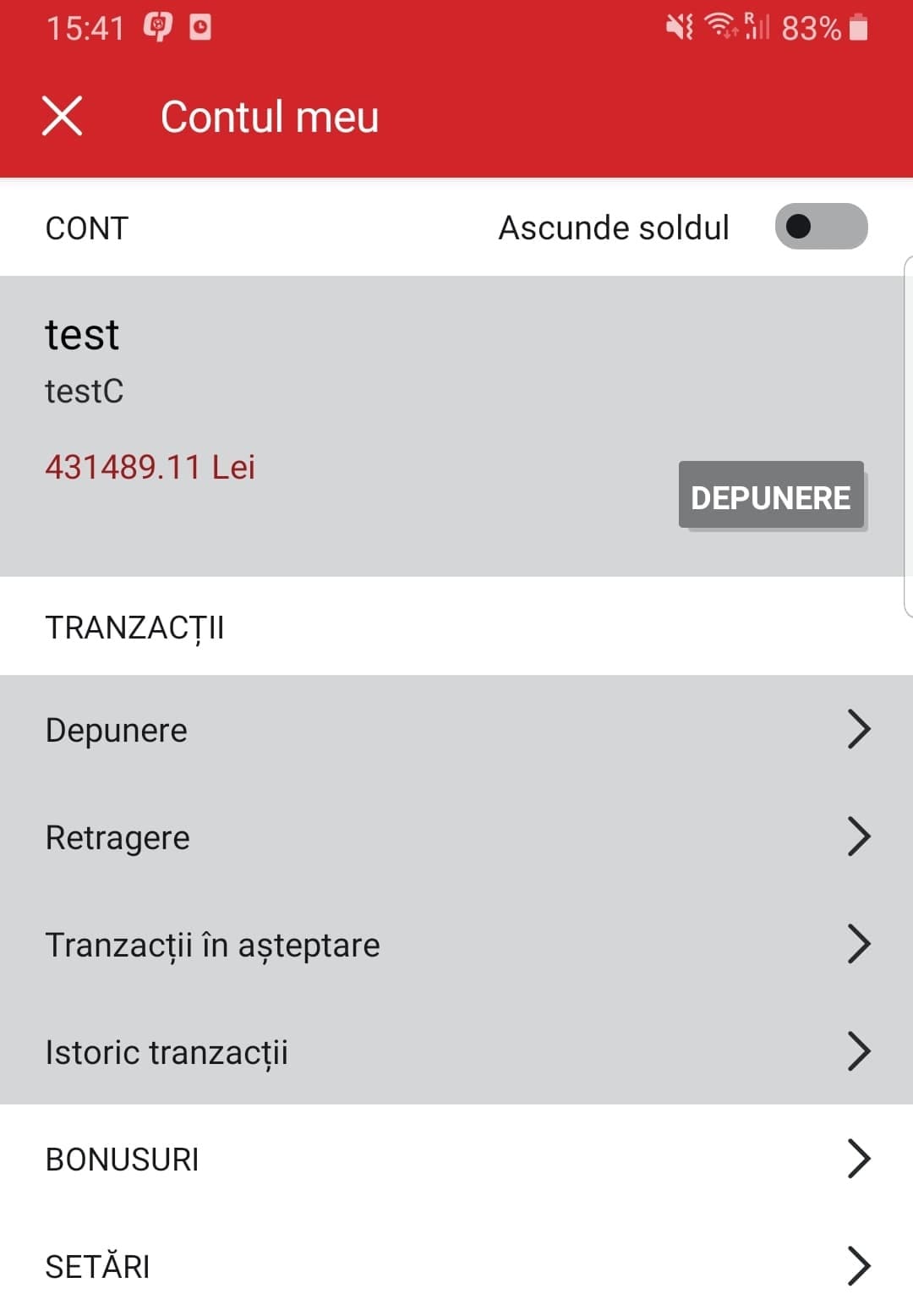
Task: Tap the Wi-Fi status icon
Action: [719, 26]
